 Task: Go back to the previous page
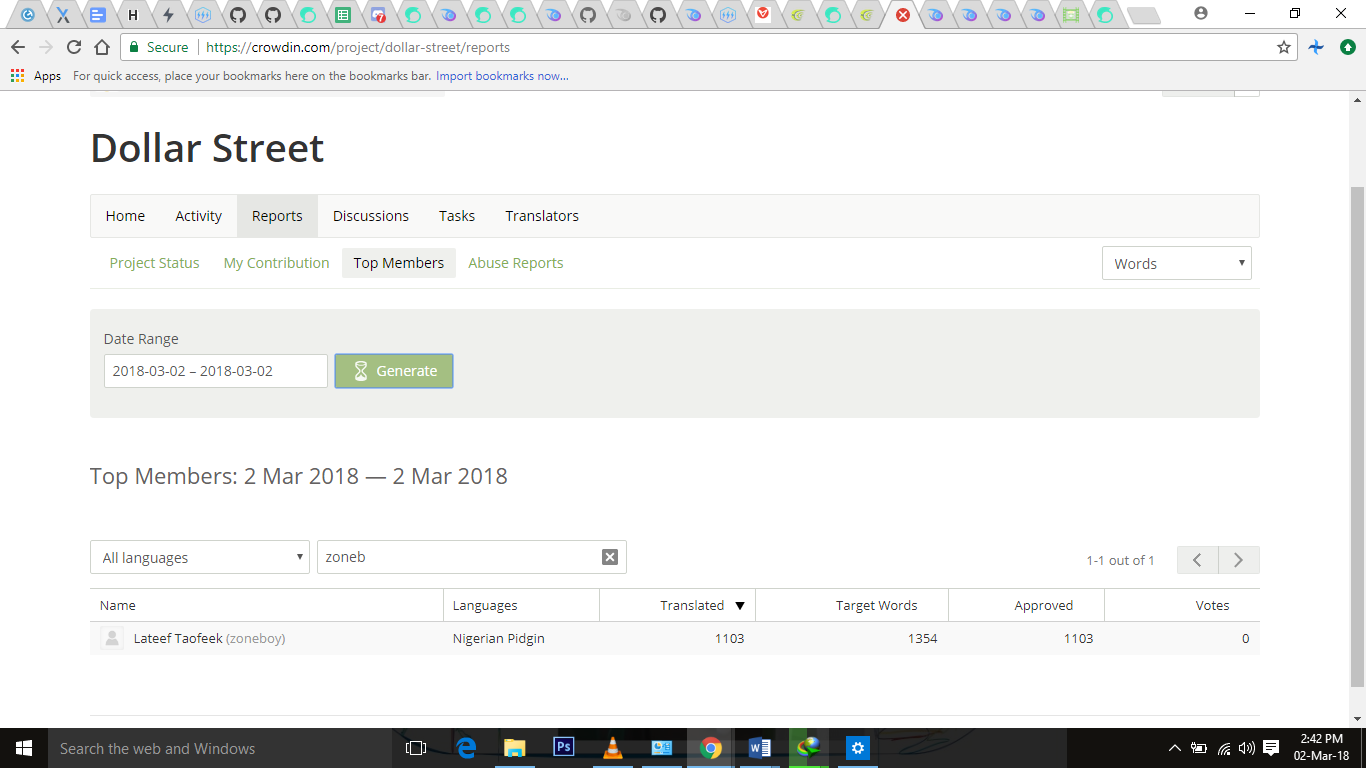(x=18, y=47)
